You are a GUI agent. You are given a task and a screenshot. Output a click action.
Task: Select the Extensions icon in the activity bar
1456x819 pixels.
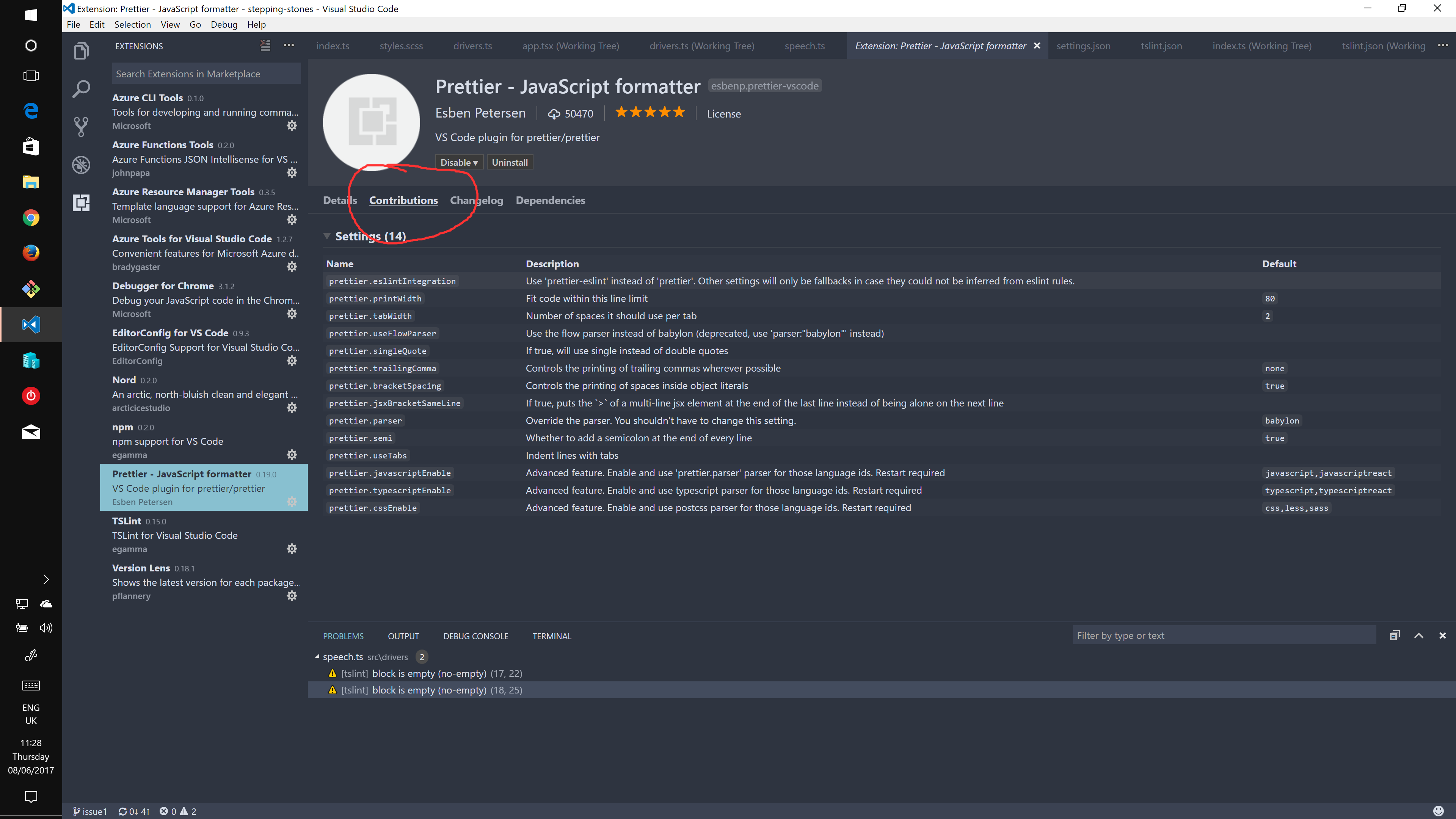pyautogui.click(x=82, y=202)
